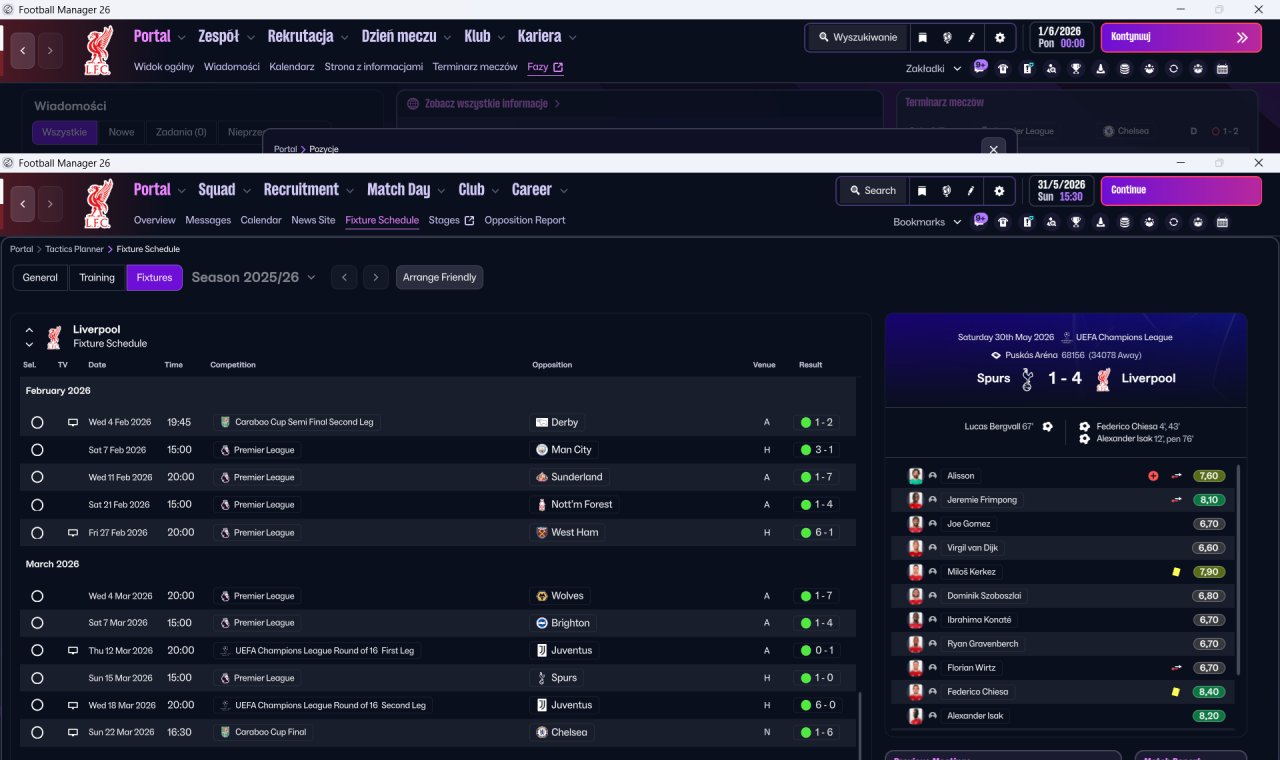This screenshot has height=760, width=1280.
Task: Click the exclamation icon in Bookmarks row
Action: click(x=1027, y=222)
